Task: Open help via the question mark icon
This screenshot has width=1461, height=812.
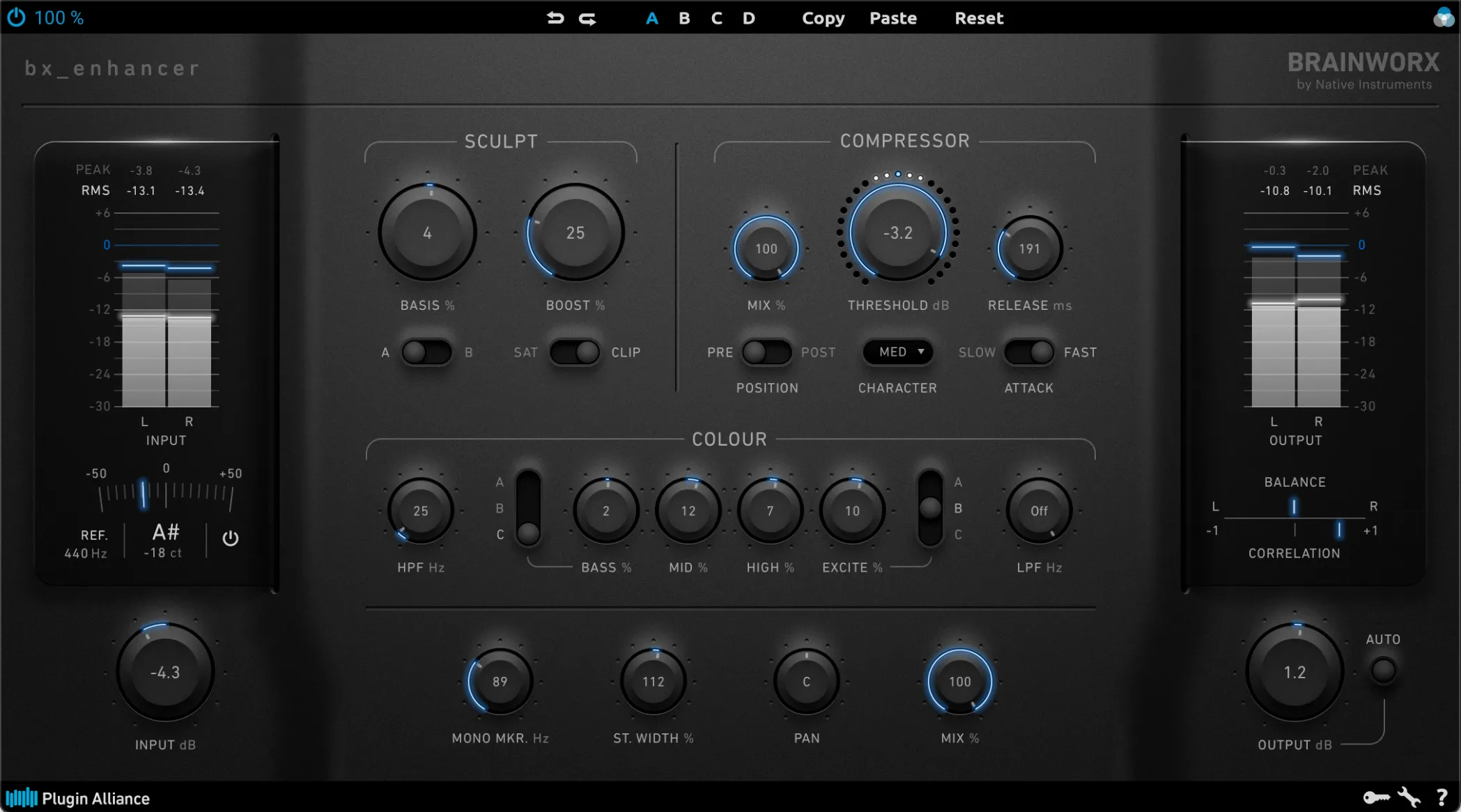Action: click(x=1444, y=797)
